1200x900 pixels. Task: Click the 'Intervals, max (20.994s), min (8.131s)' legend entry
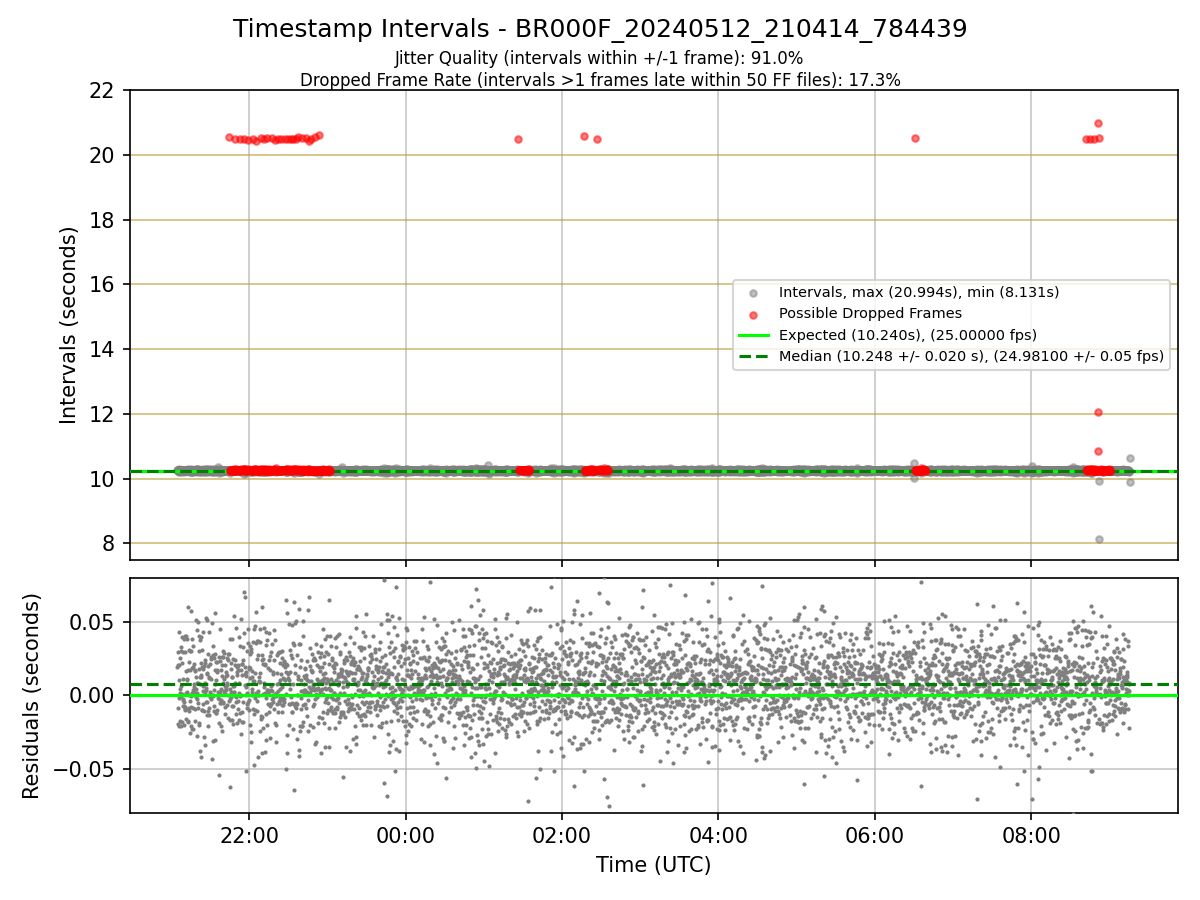[919, 292]
